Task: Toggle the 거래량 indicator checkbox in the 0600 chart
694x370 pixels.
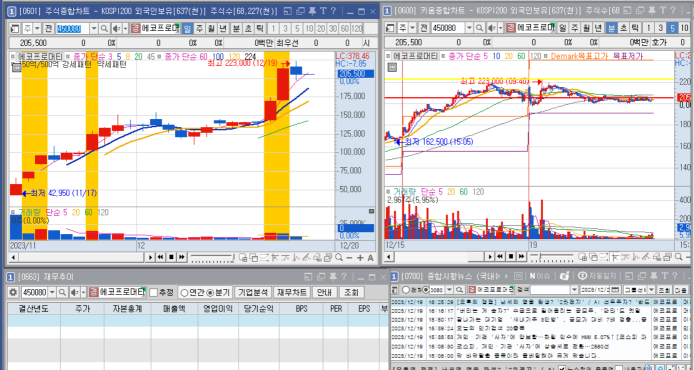Action: 389,192
